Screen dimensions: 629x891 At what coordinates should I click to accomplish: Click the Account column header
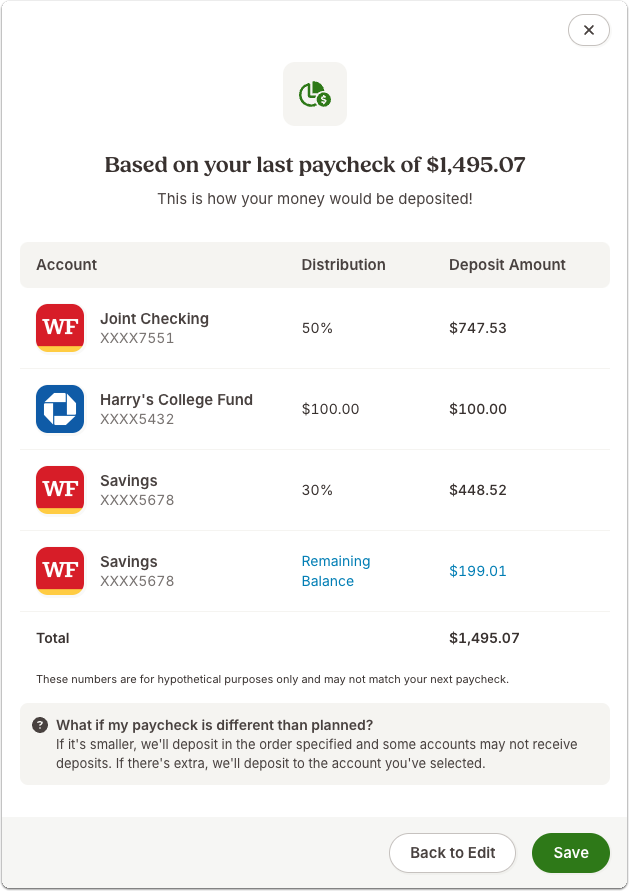pyautogui.click(x=66, y=265)
